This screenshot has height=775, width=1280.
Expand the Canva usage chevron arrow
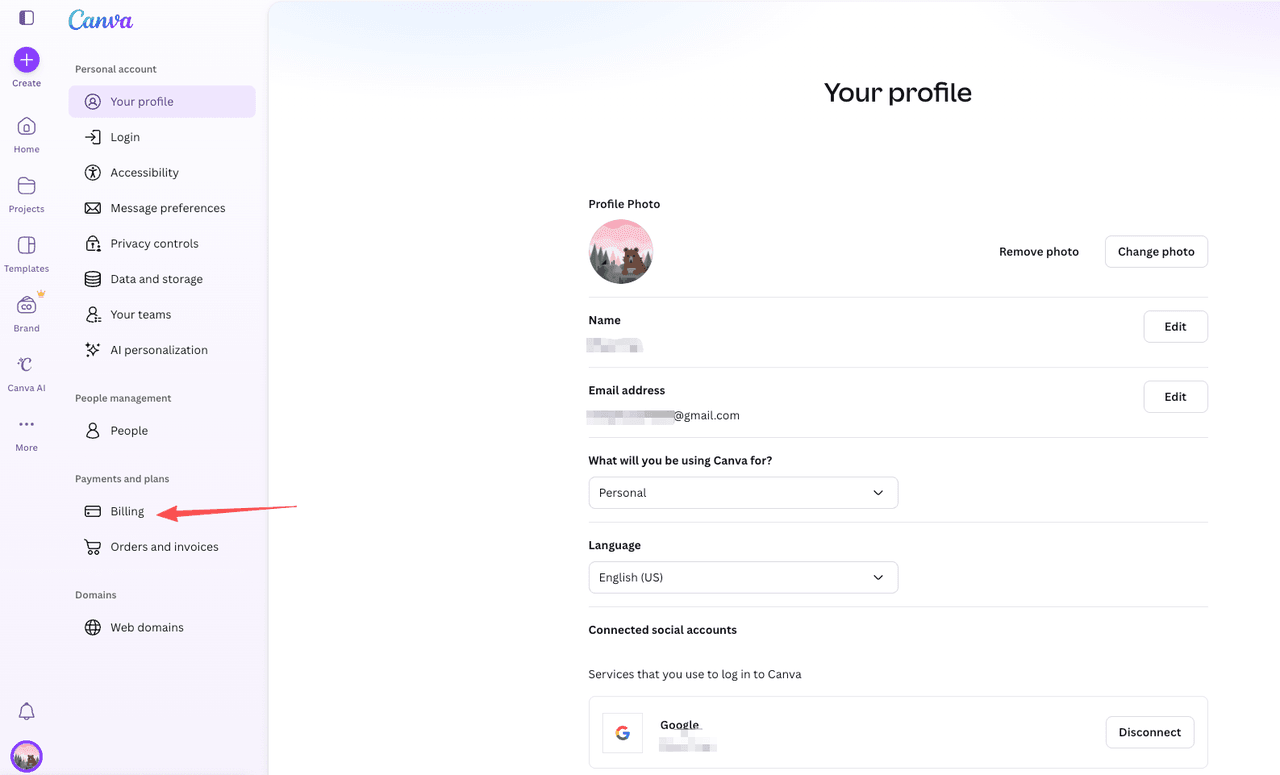878,492
